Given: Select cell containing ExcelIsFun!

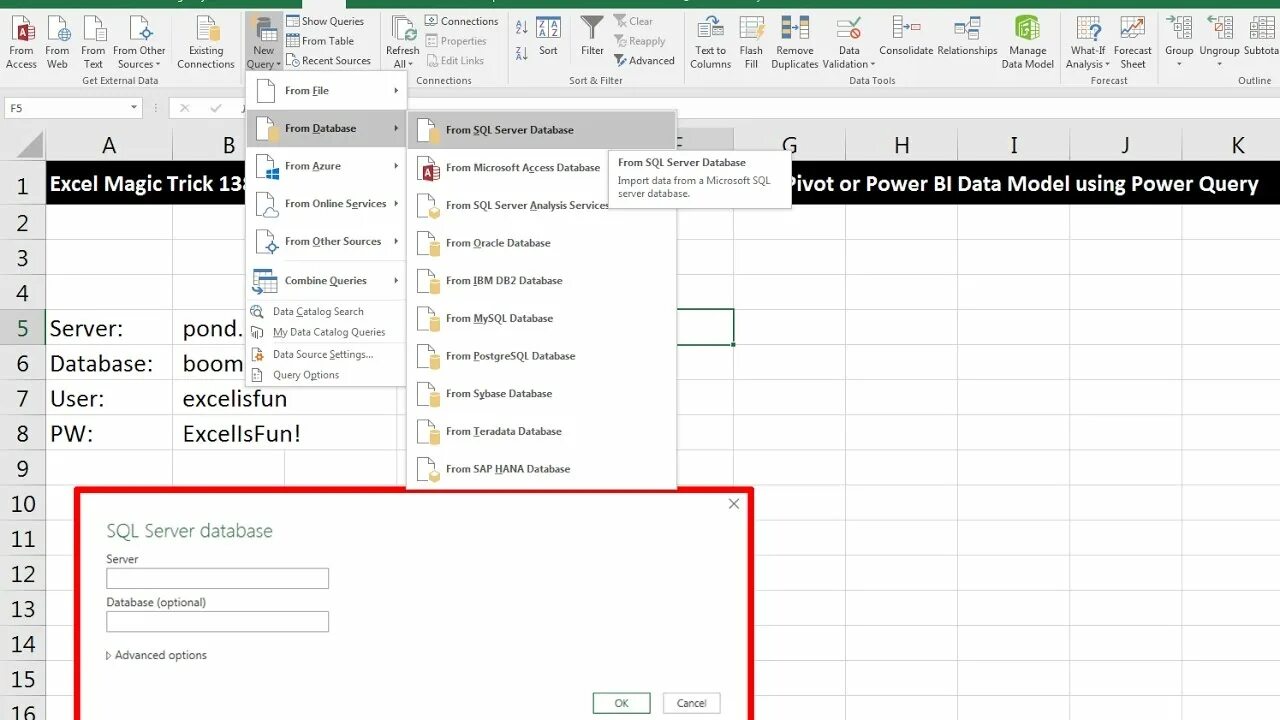Looking at the screenshot, I should pyautogui.click(x=241, y=433).
